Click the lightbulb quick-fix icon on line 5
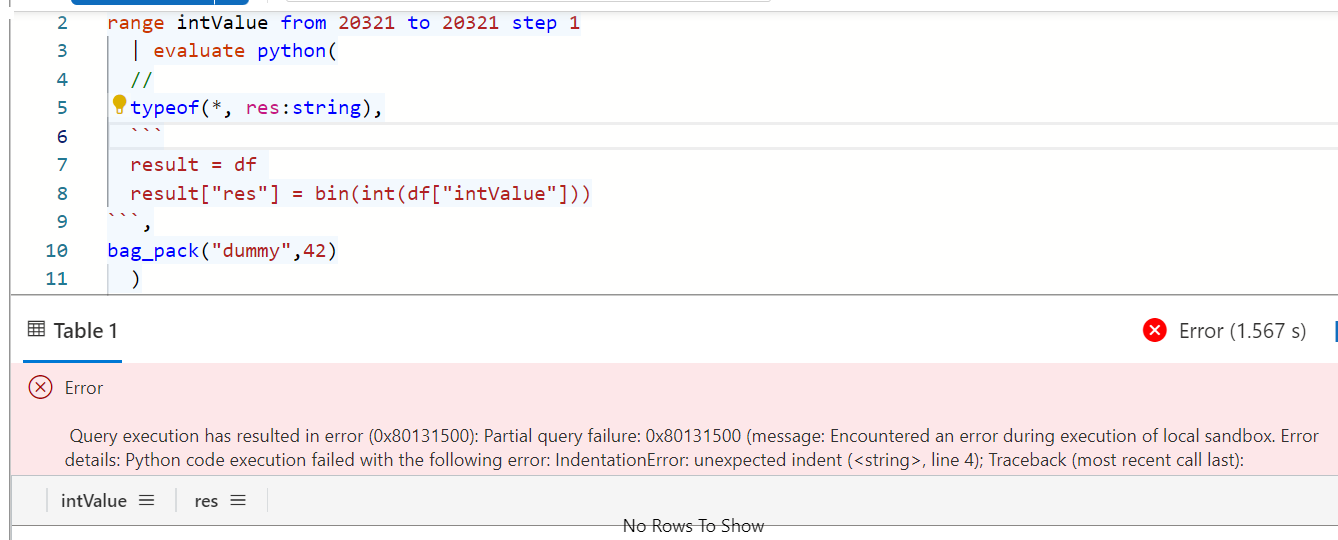This screenshot has height=540, width=1338. coord(119,104)
